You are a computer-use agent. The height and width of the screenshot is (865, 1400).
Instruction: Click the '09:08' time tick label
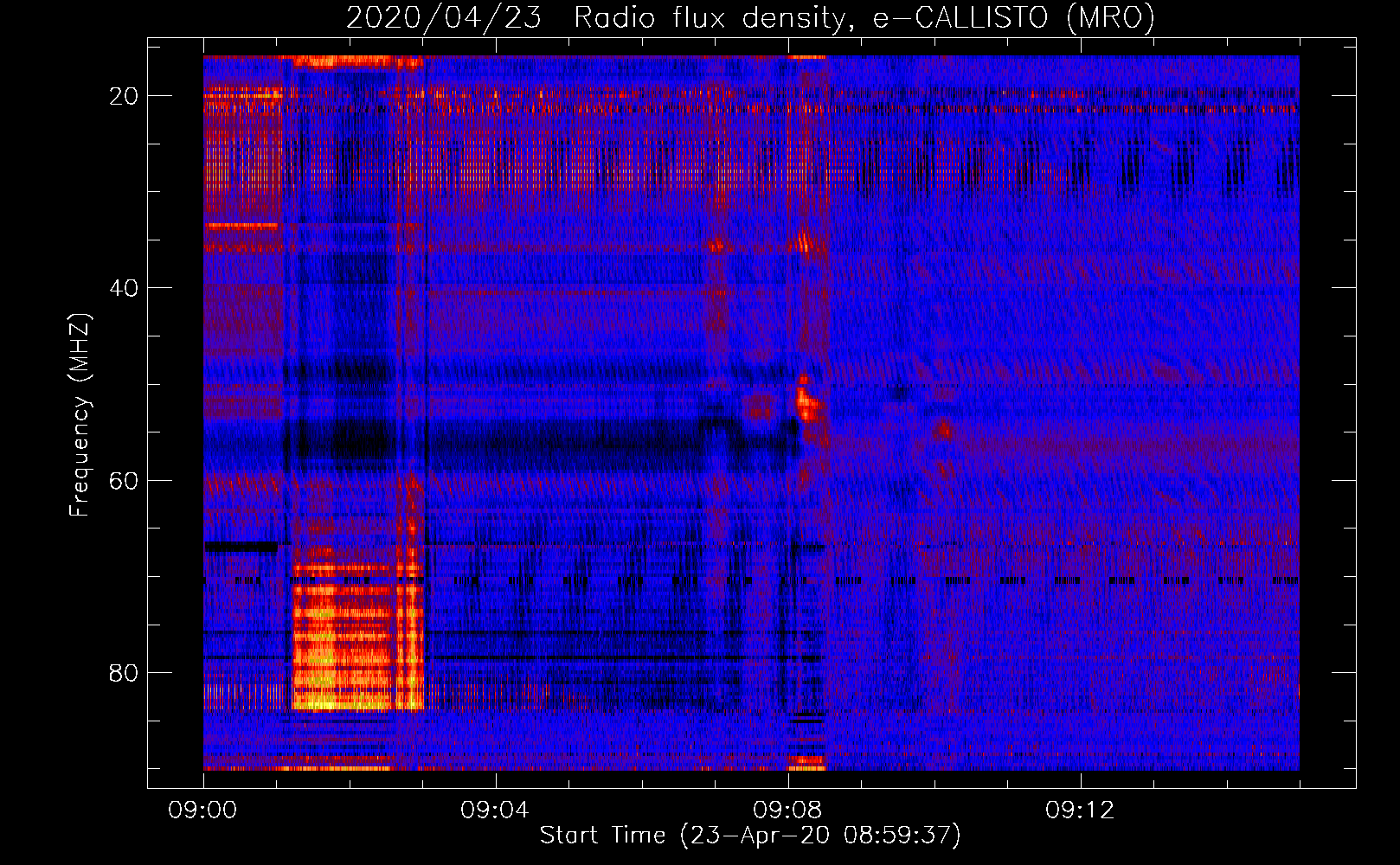[x=787, y=811]
